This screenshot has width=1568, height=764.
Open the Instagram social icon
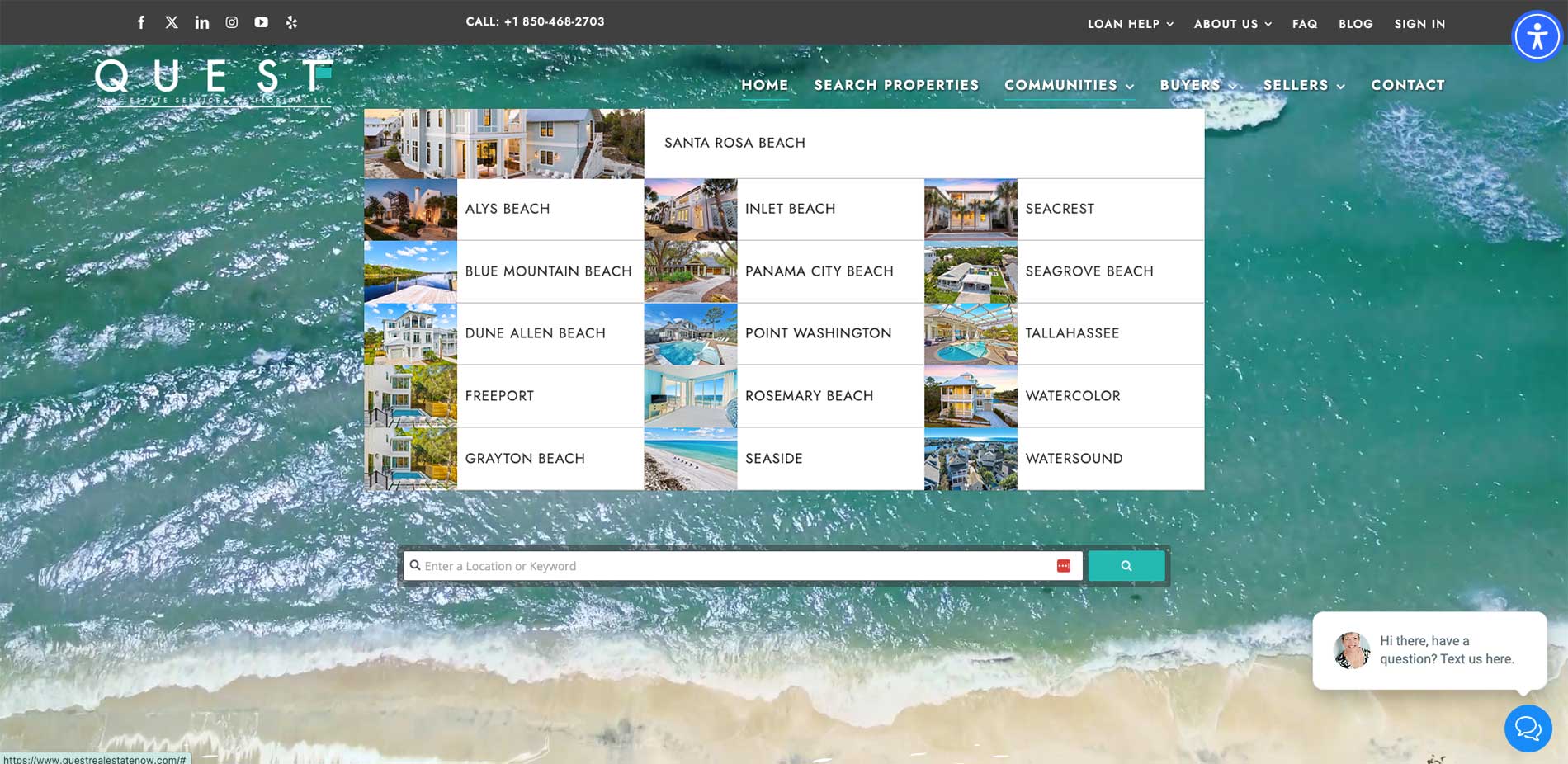(232, 22)
